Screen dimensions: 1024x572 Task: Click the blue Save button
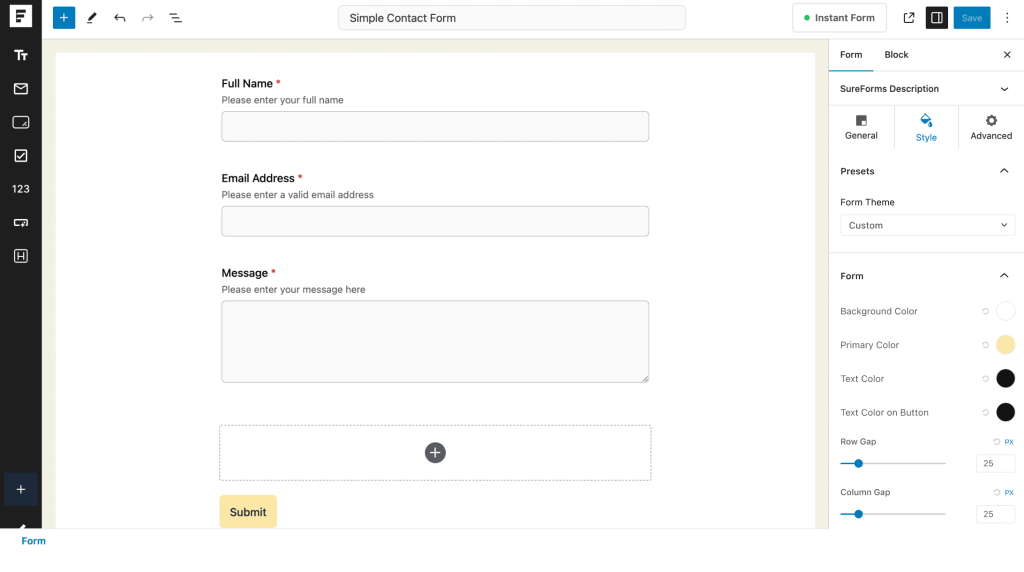(971, 18)
